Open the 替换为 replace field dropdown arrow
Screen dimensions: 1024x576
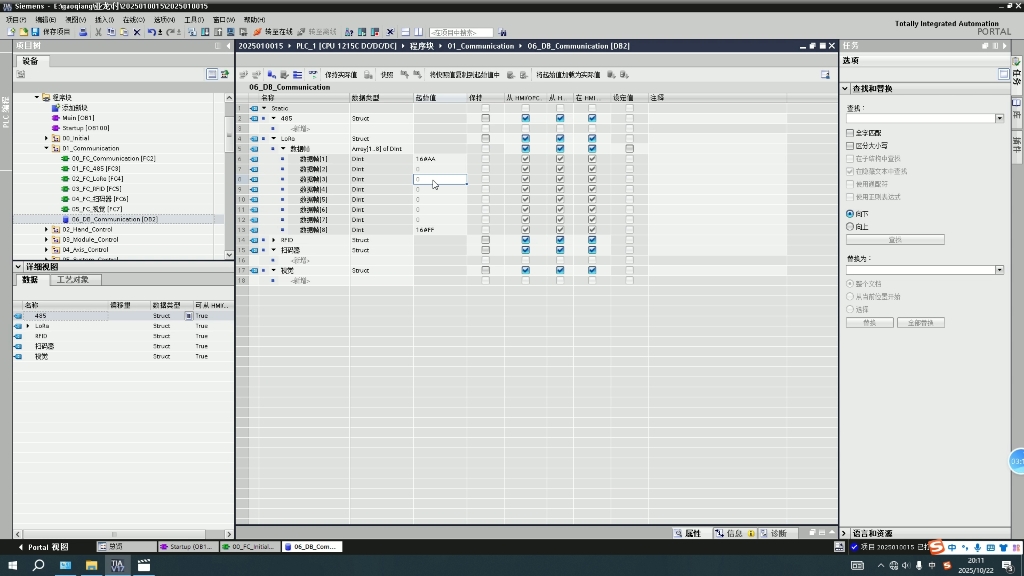pos(999,270)
